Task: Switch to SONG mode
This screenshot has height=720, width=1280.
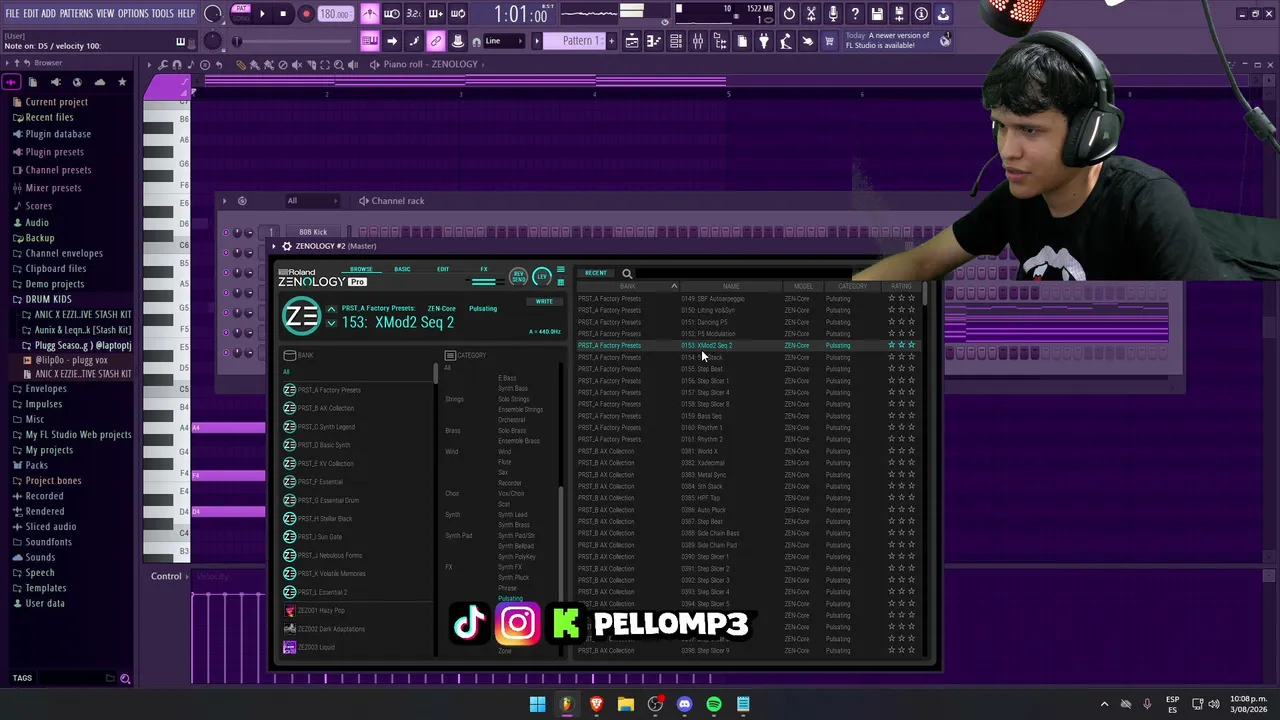Action: [x=241, y=18]
